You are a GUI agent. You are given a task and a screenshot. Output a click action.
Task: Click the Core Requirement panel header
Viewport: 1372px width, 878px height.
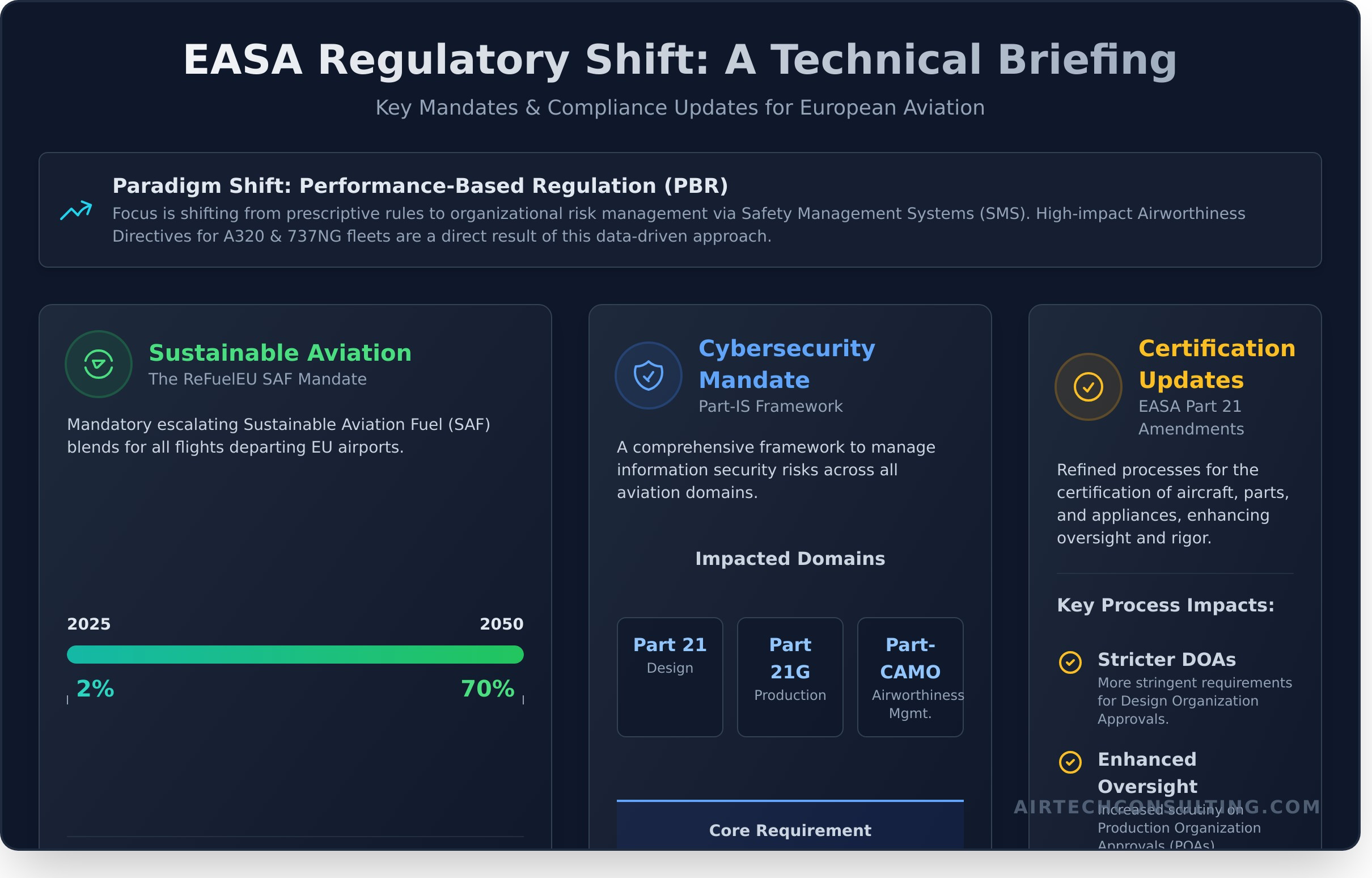click(790, 830)
